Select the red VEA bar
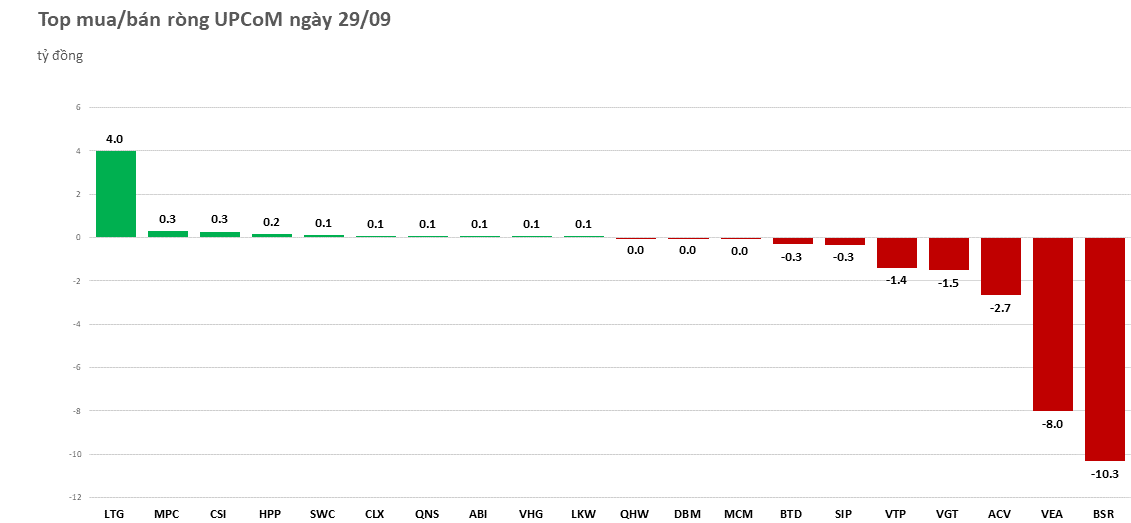The width and height of the screenshot is (1131, 523). 1052,324
